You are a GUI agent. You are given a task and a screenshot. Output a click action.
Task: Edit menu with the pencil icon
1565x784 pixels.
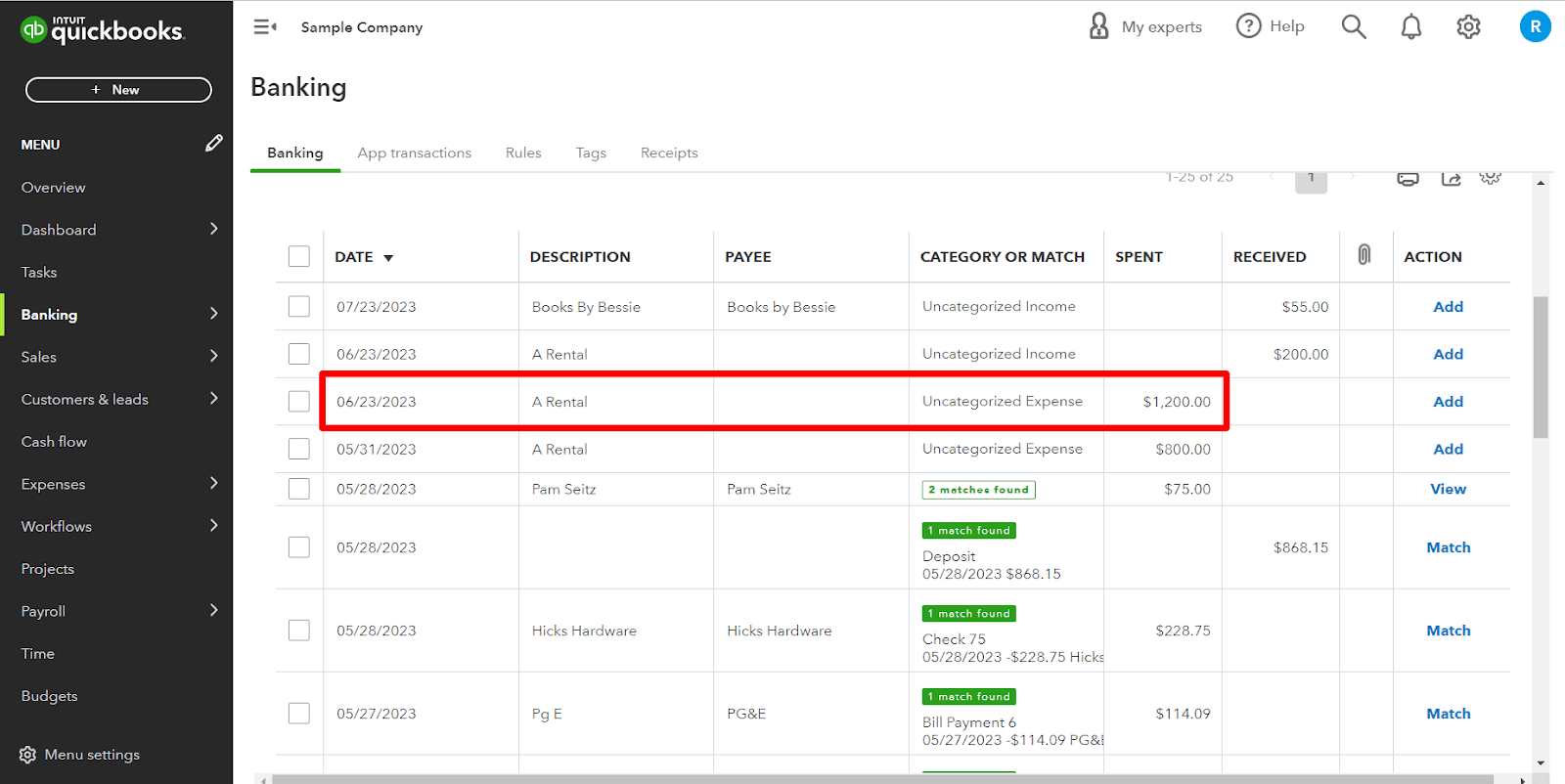coord(214,144)
